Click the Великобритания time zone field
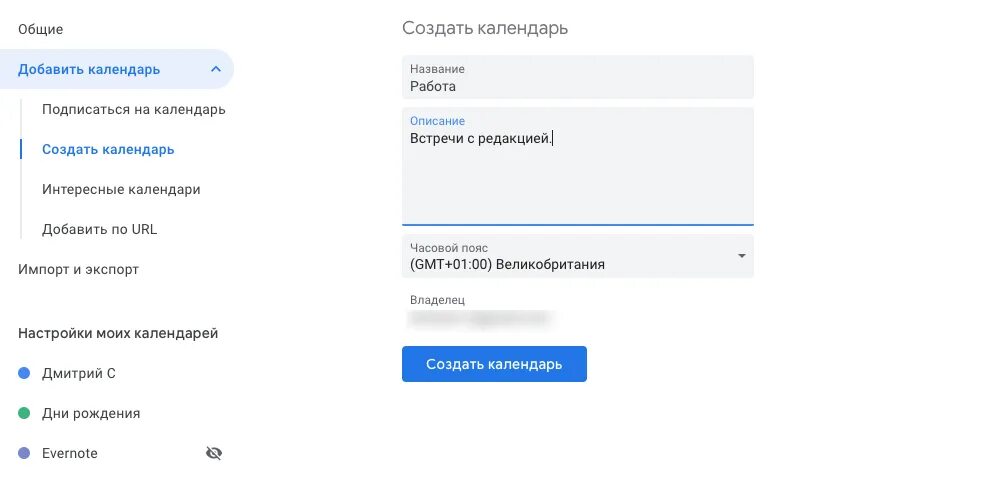The image size is (1000, 500). [x=578, y=256]
